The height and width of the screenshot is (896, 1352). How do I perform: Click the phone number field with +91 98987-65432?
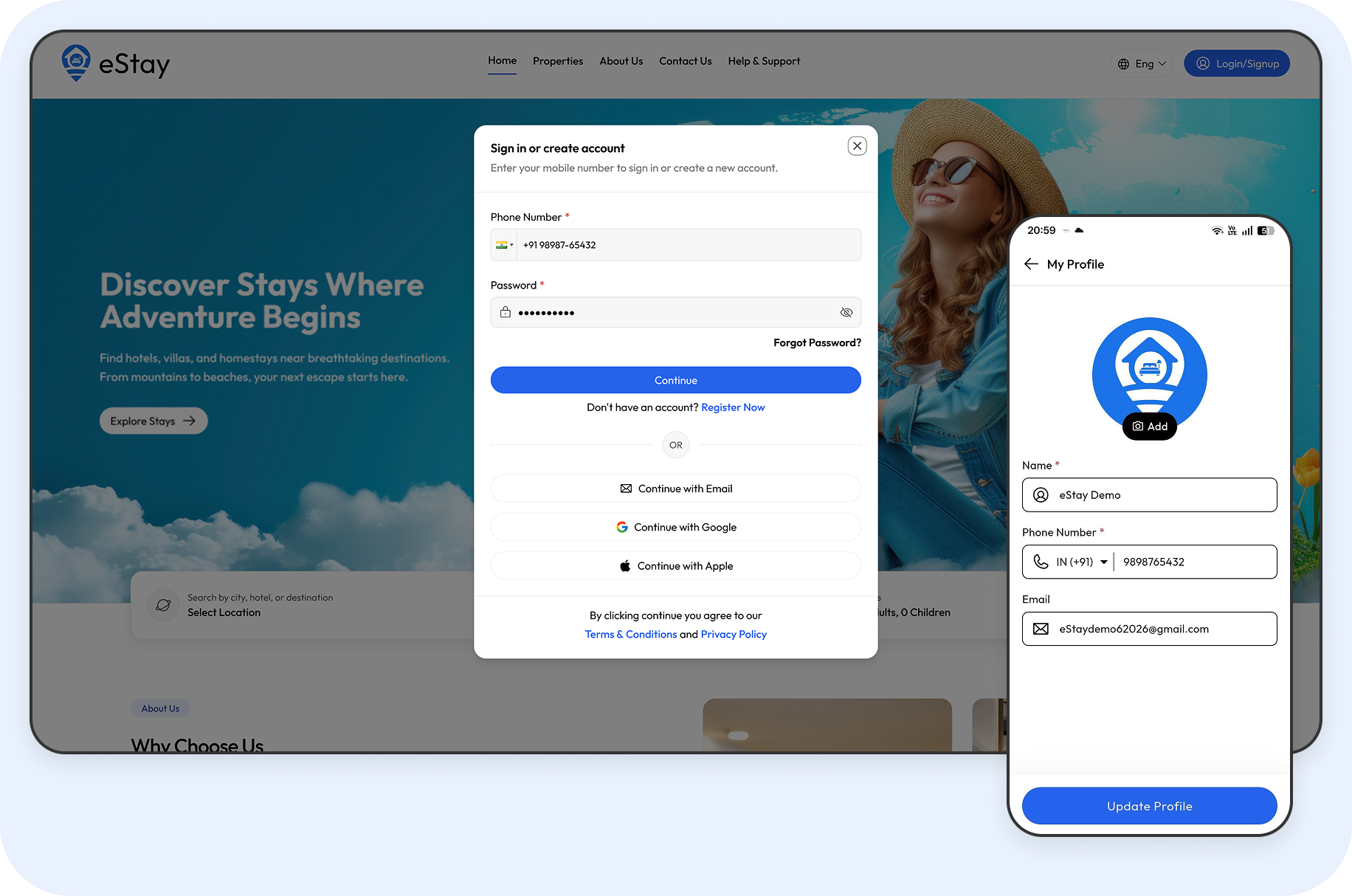pos(689,245)
